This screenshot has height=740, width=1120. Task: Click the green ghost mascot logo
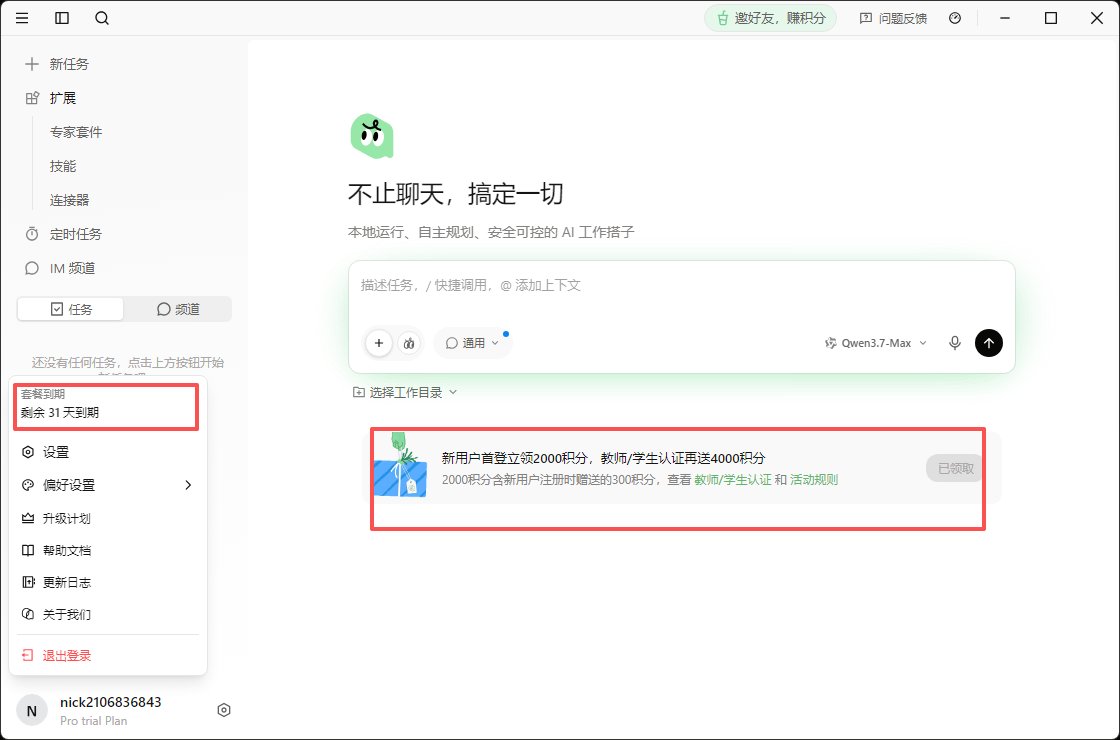tap(371, 136)
